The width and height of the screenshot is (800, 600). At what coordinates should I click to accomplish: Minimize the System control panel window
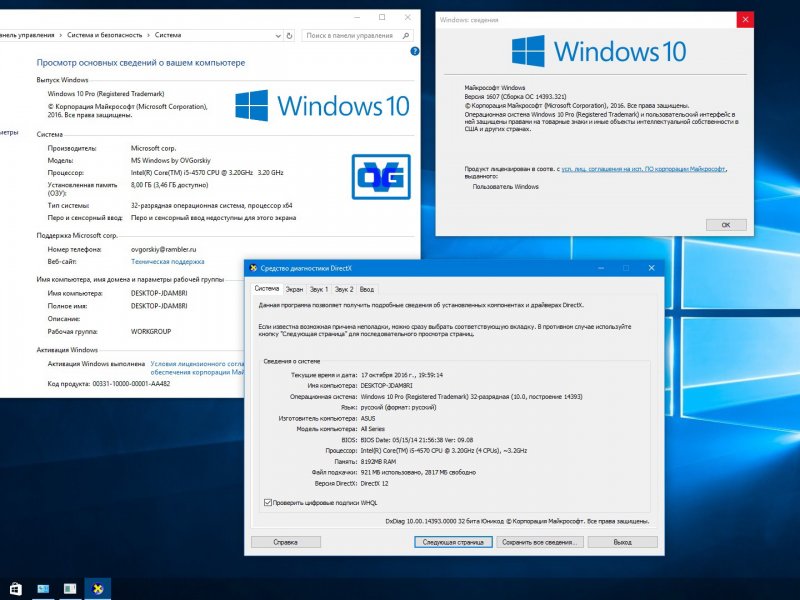click(357, 17)
